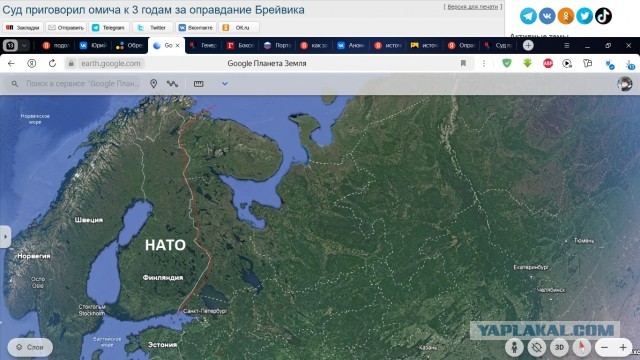Image resolution: width=640 pixels, height=360 pixels.
Task: Switch to the Опра Yandex tab
Action: click(x=461, y=45)
